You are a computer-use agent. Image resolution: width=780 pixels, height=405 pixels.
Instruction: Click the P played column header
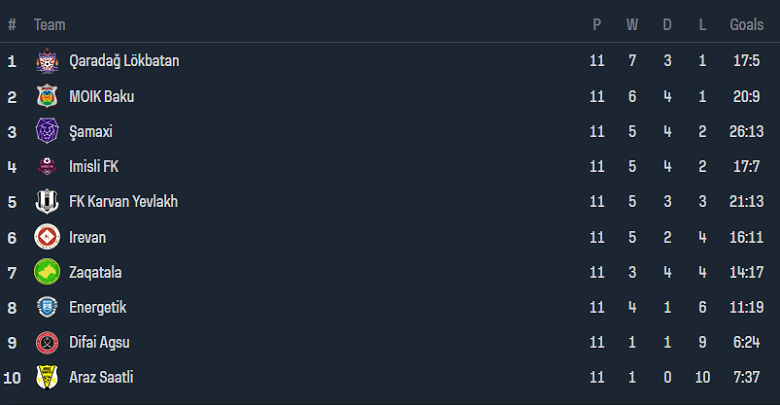point(597,24)
